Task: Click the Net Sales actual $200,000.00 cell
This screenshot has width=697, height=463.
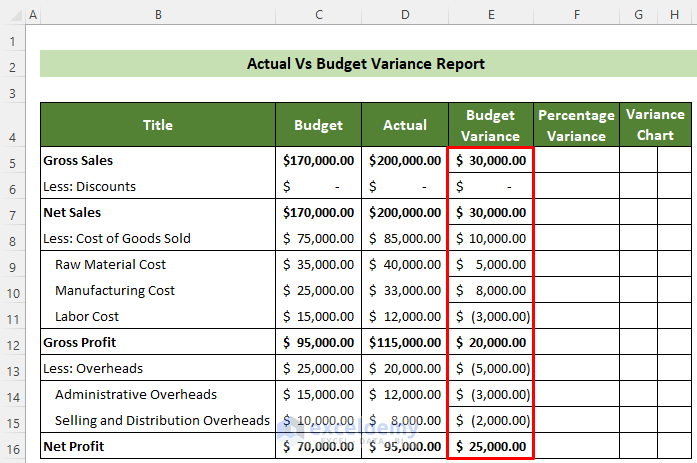Action: [405, 213]
